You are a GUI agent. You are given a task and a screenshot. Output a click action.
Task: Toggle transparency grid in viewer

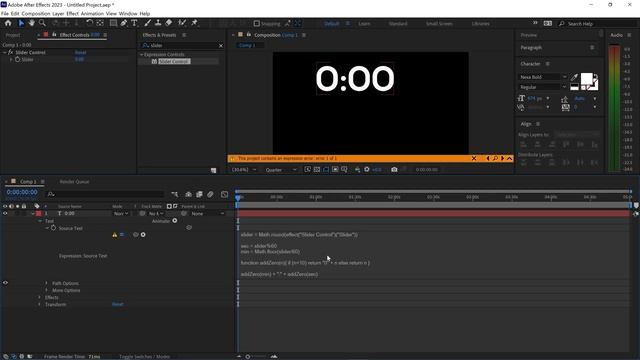[317, 169]
